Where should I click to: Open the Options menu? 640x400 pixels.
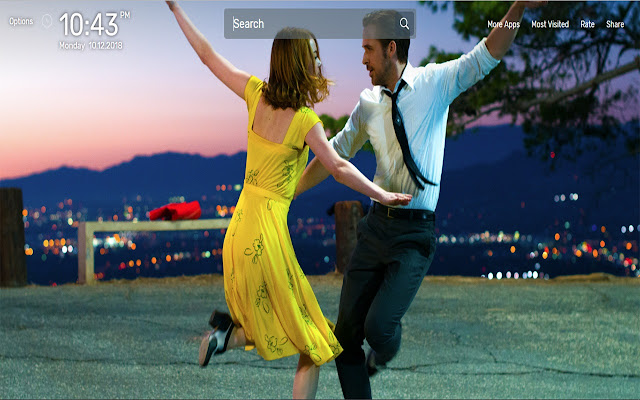click(x=21, y=21)
